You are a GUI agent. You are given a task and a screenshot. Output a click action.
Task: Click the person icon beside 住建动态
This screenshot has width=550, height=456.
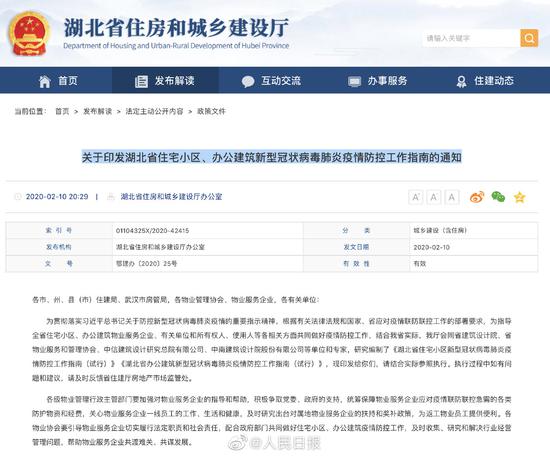point(461,81)
